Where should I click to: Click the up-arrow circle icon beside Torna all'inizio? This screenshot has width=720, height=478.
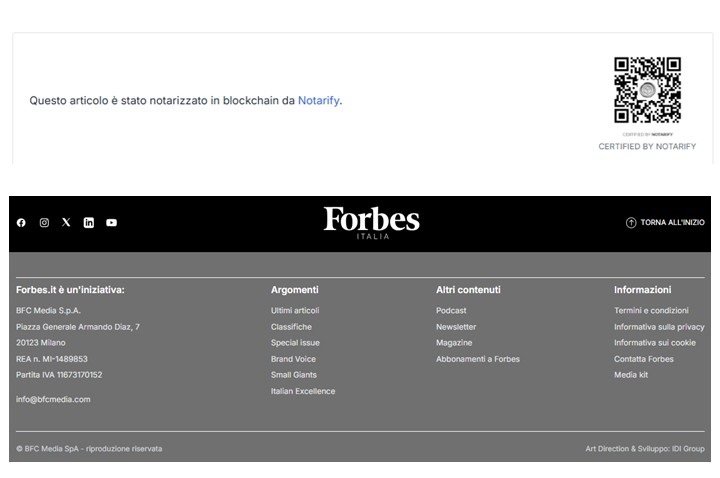(631, 223)
